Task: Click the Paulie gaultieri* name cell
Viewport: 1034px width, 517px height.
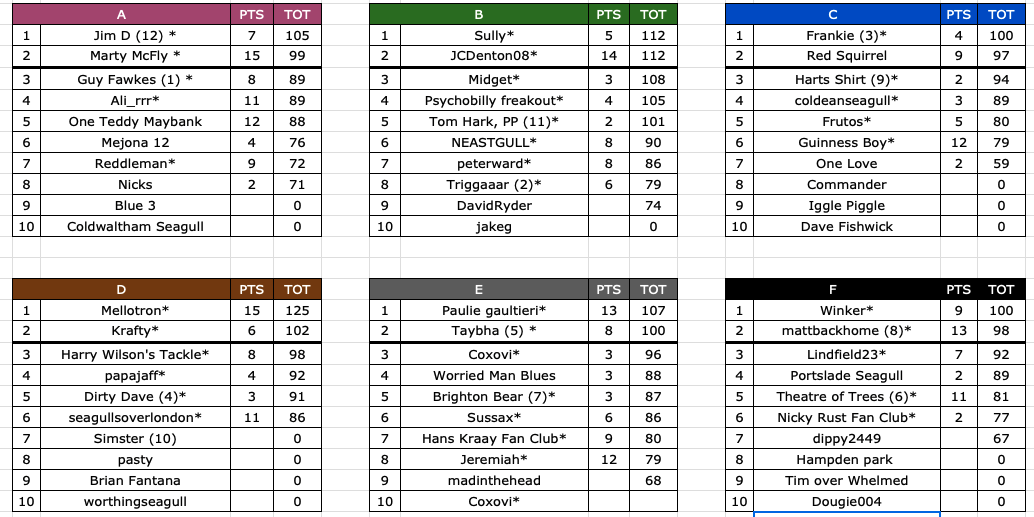Action: 493,309
